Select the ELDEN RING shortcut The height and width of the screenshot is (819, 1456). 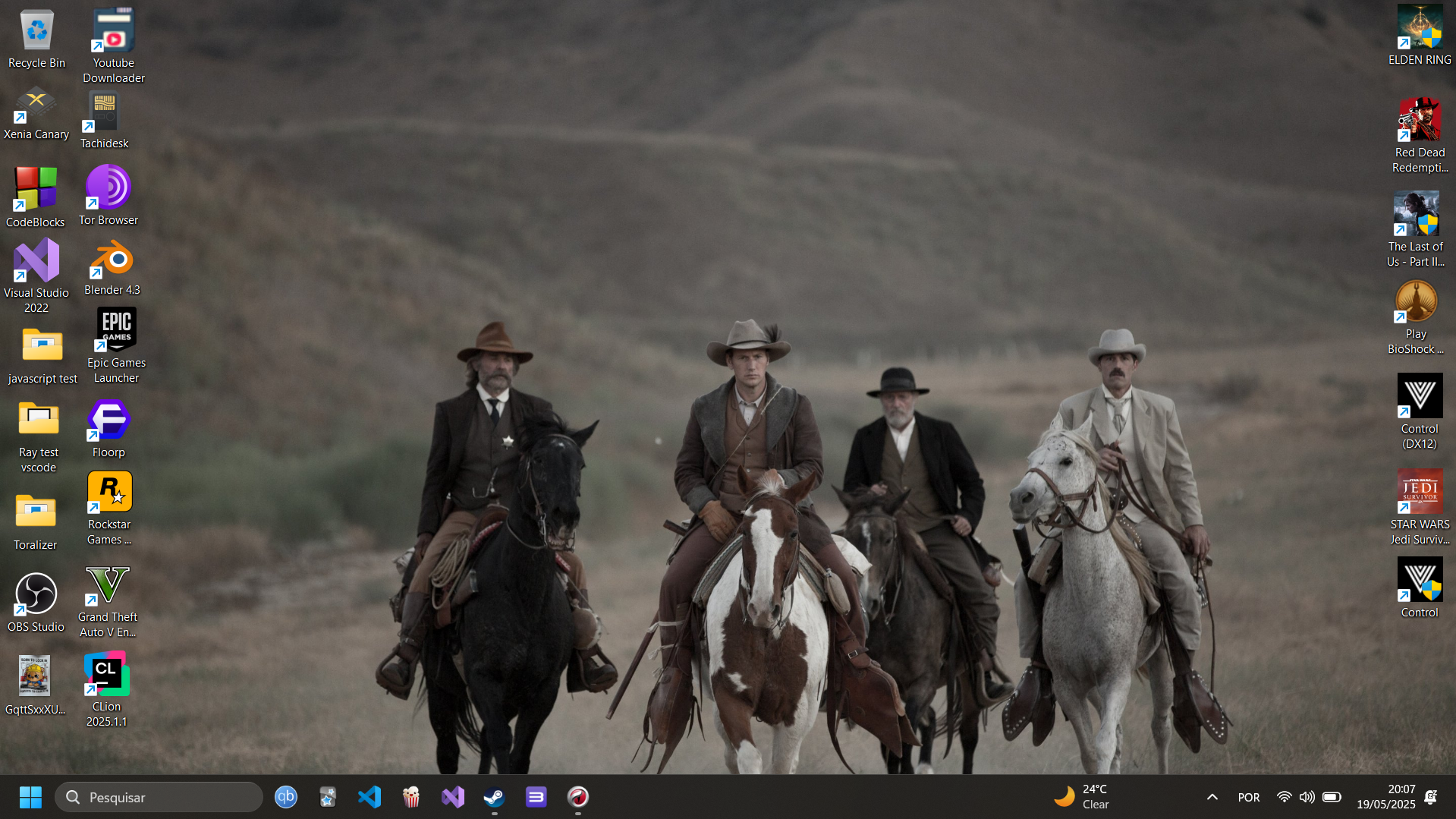tap(1420, 36)
